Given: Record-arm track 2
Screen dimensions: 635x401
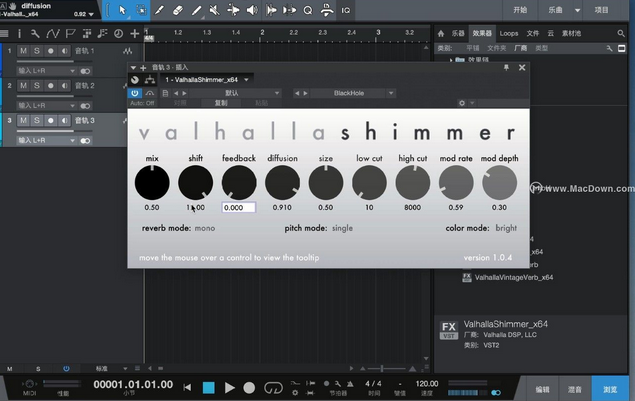Looking at the screenshot, I should coord(51,85).
